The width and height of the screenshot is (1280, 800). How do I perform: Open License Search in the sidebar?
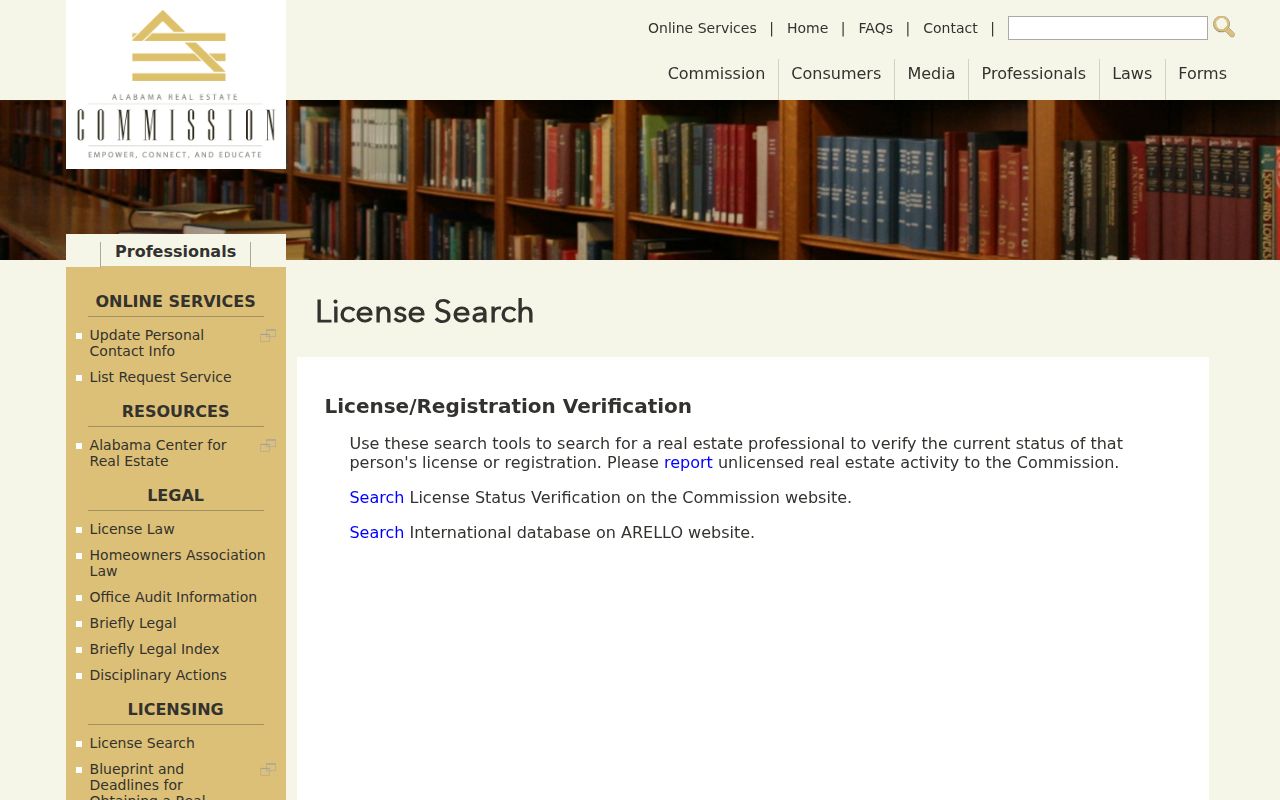[142, 743]
